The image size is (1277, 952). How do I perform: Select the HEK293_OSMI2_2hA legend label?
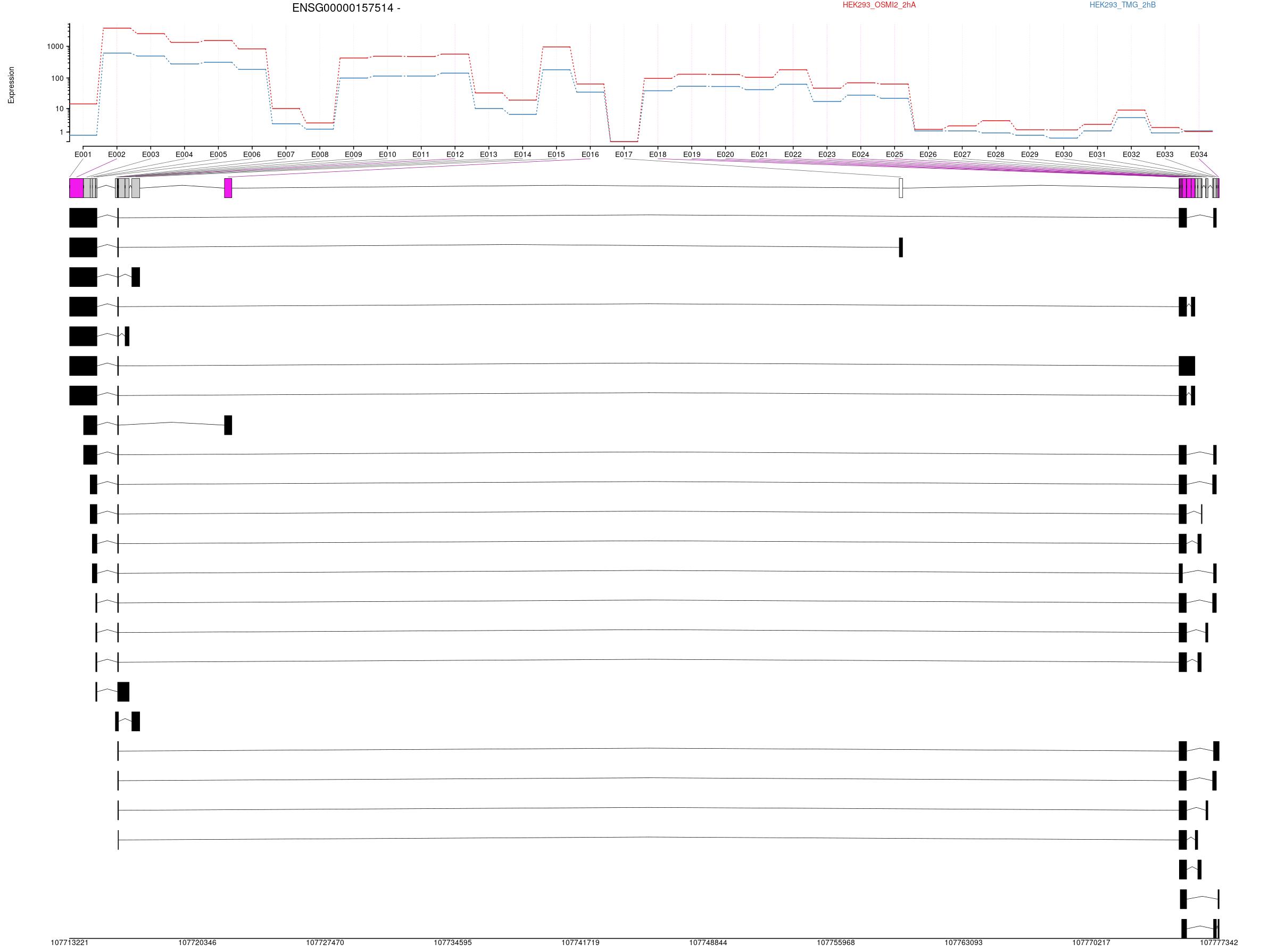[x=879, y=5]
